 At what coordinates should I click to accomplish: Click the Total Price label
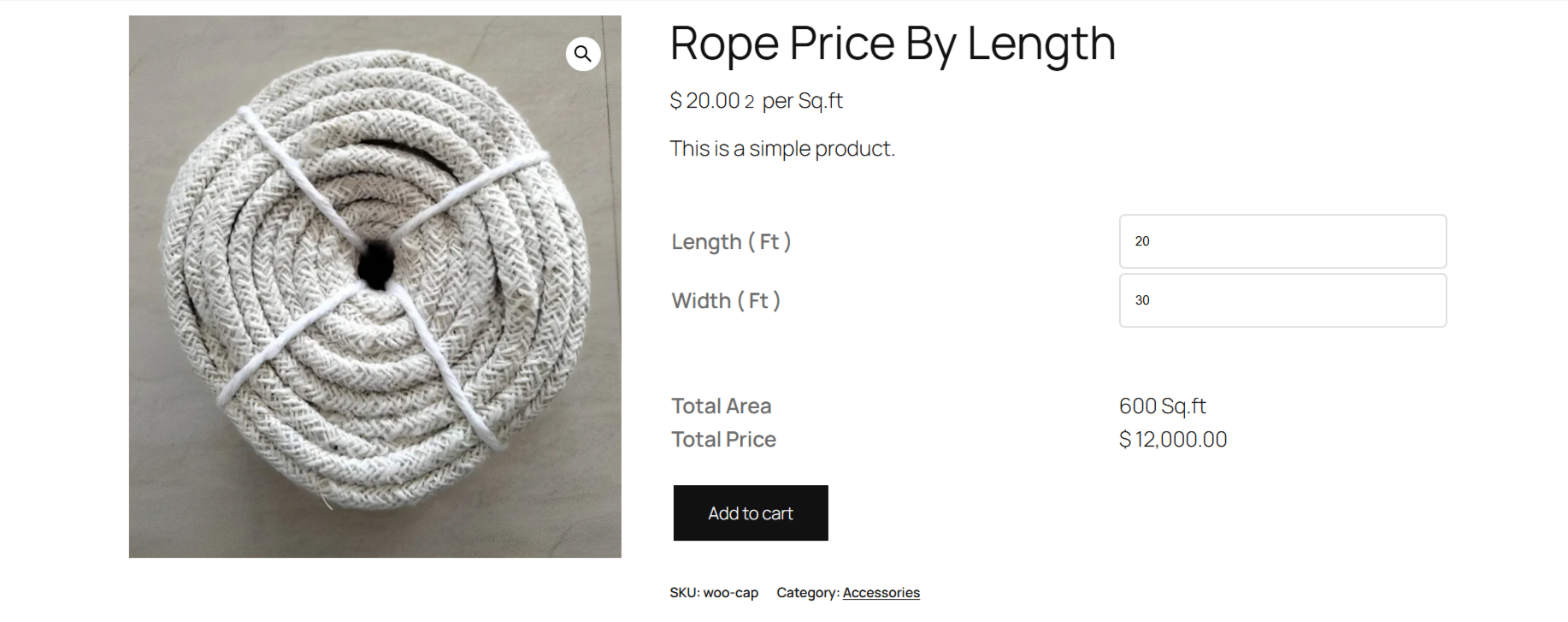point(723,440)
